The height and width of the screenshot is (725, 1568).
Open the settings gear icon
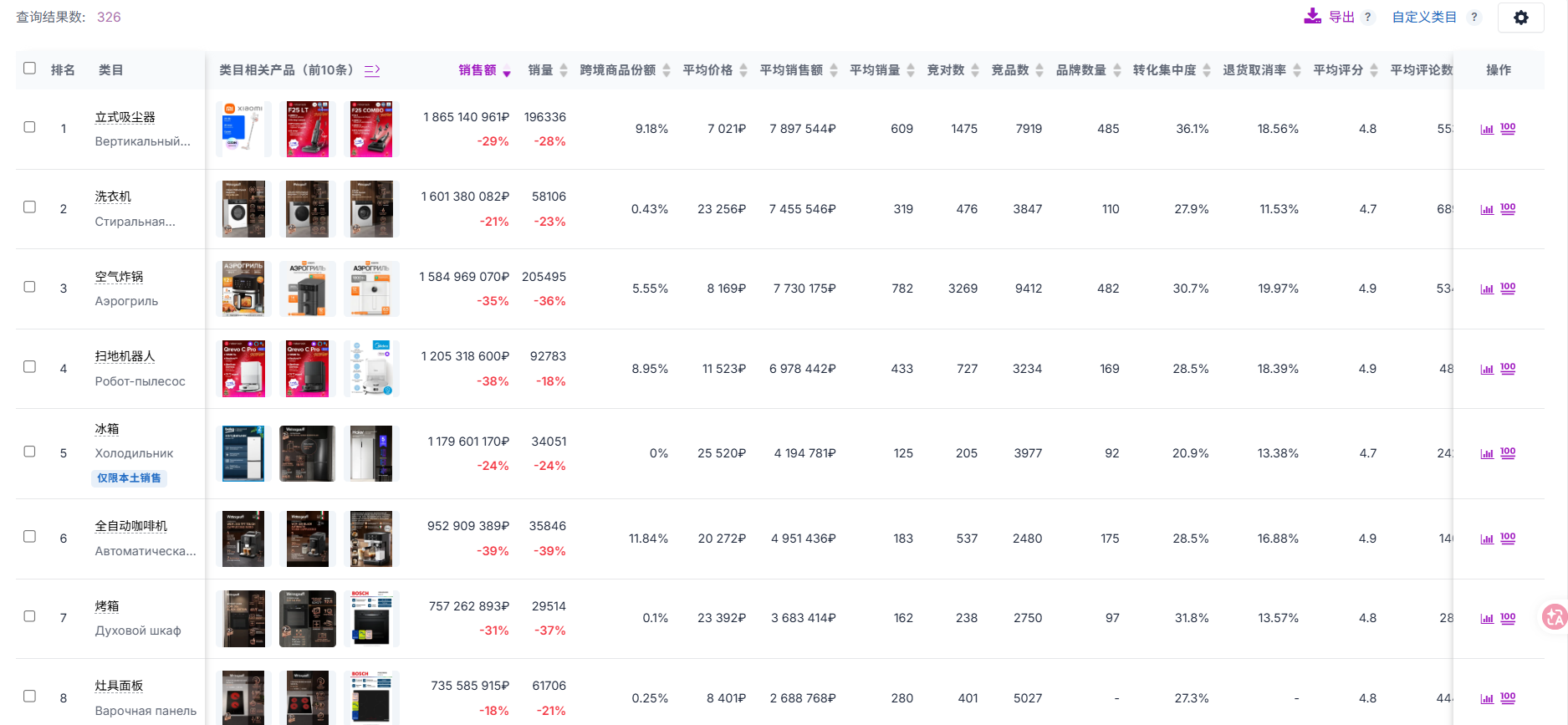1520,18
